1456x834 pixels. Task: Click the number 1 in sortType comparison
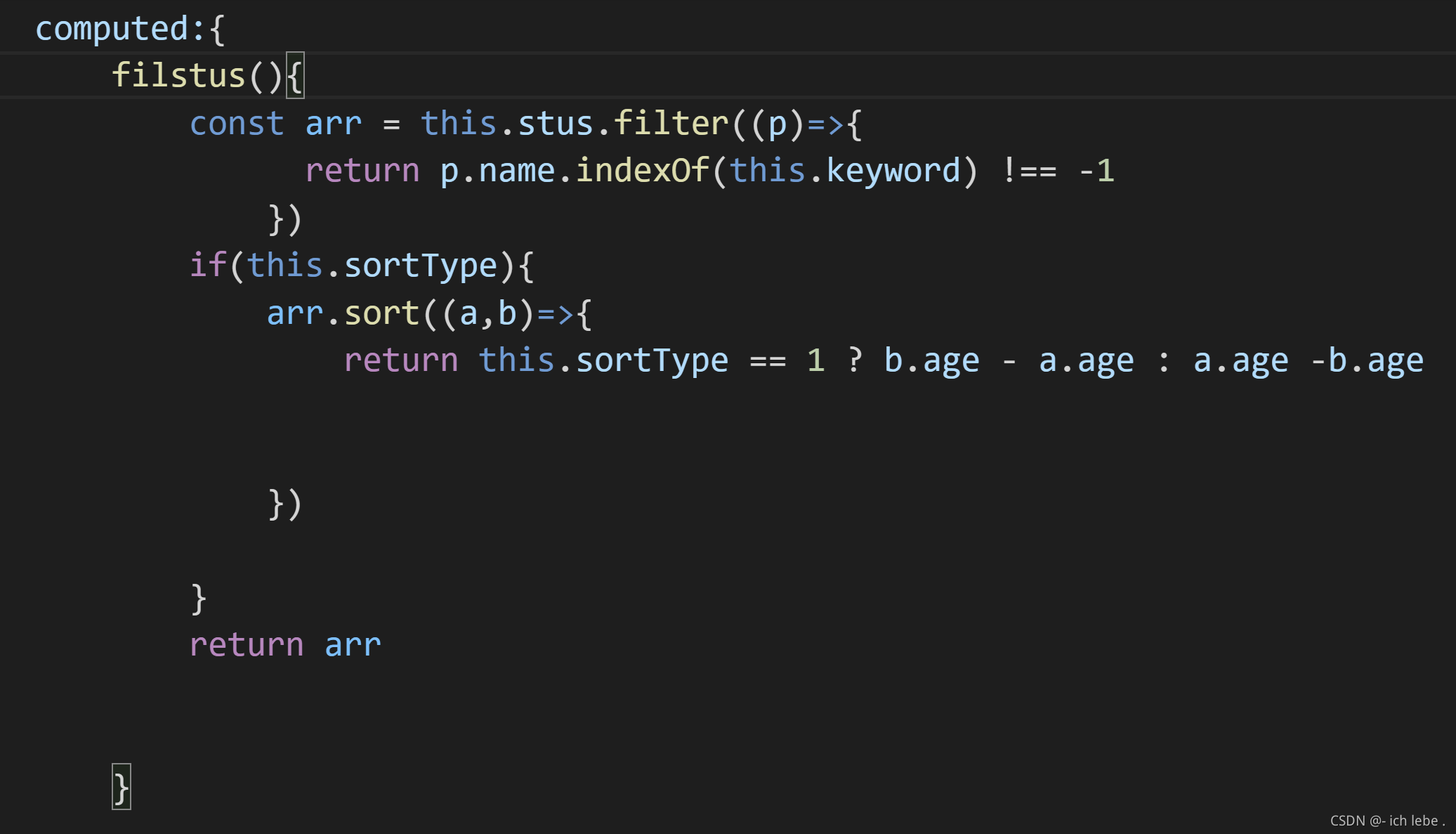click(x=815, y=361)
